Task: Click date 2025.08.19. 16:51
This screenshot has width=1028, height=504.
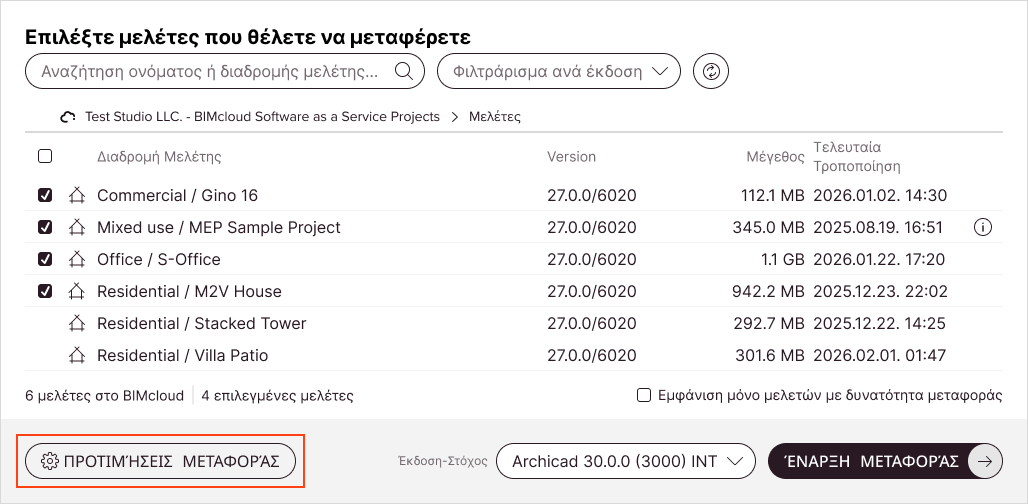Action: tap(878, 227)
